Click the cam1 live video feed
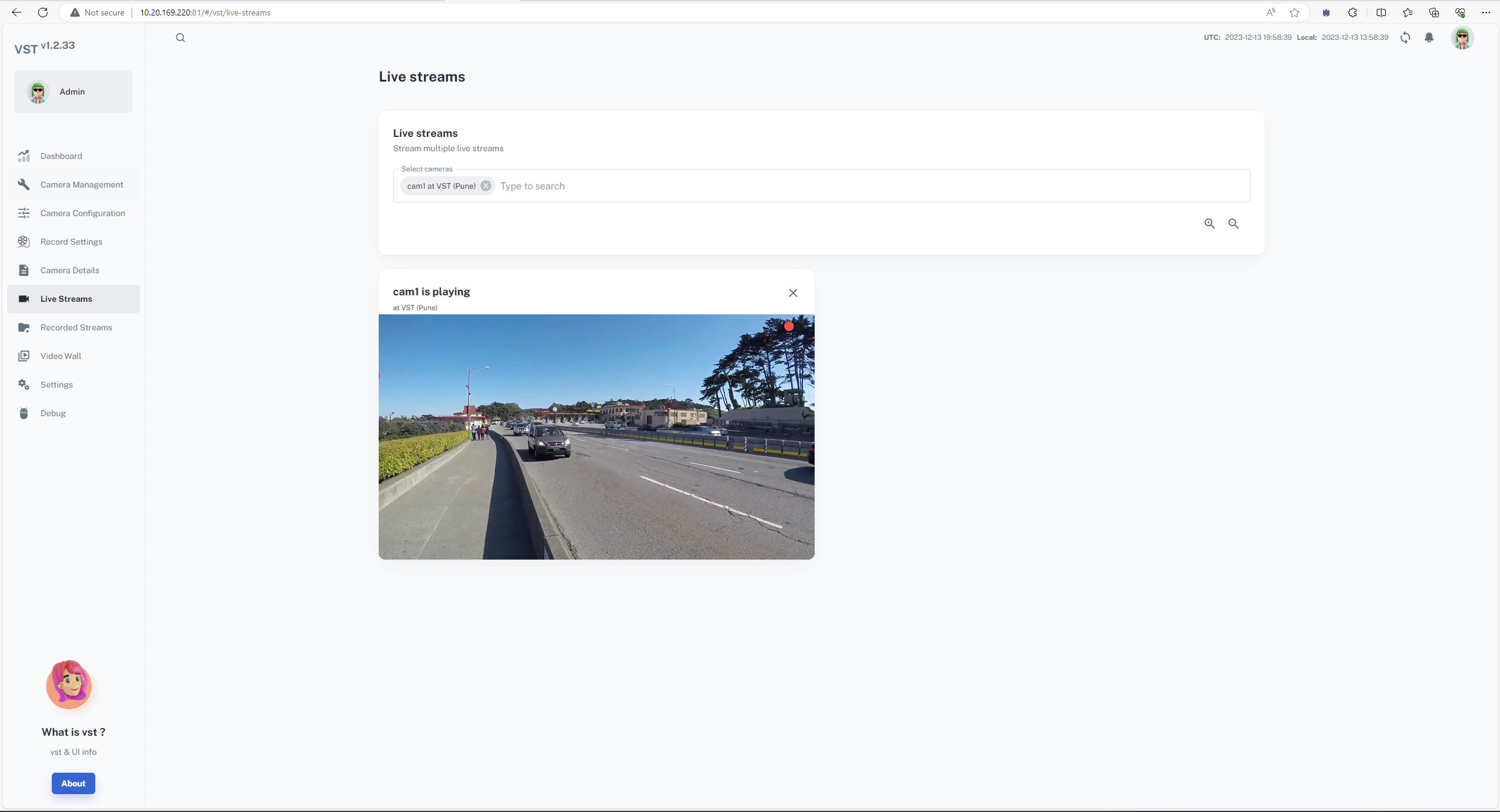 pos(596,436)
